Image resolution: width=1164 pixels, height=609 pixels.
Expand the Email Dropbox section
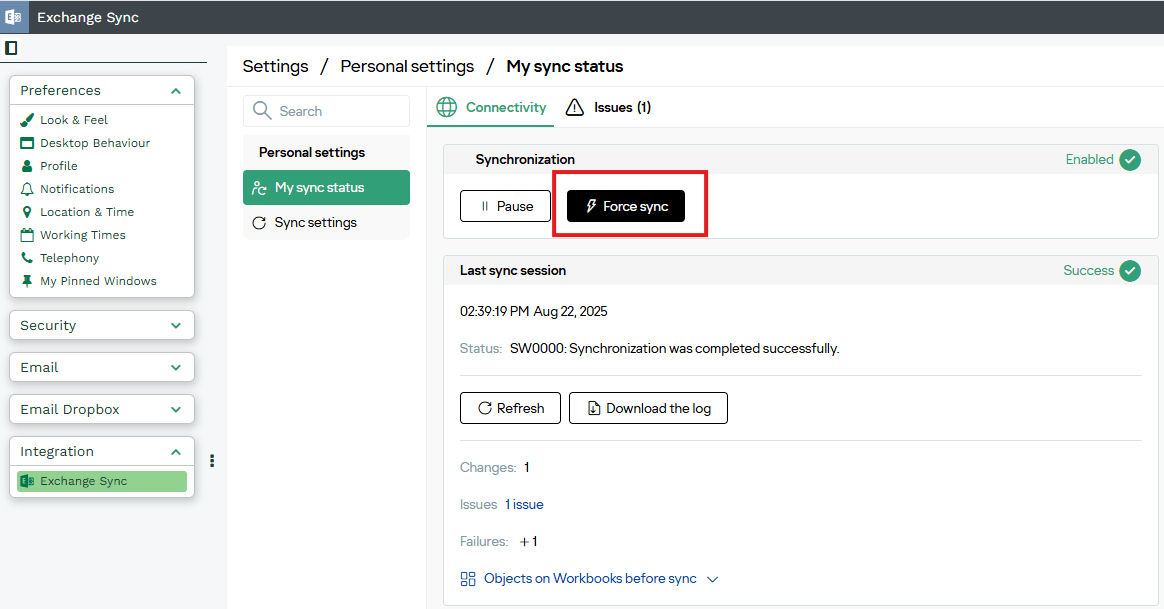[176, 410]
